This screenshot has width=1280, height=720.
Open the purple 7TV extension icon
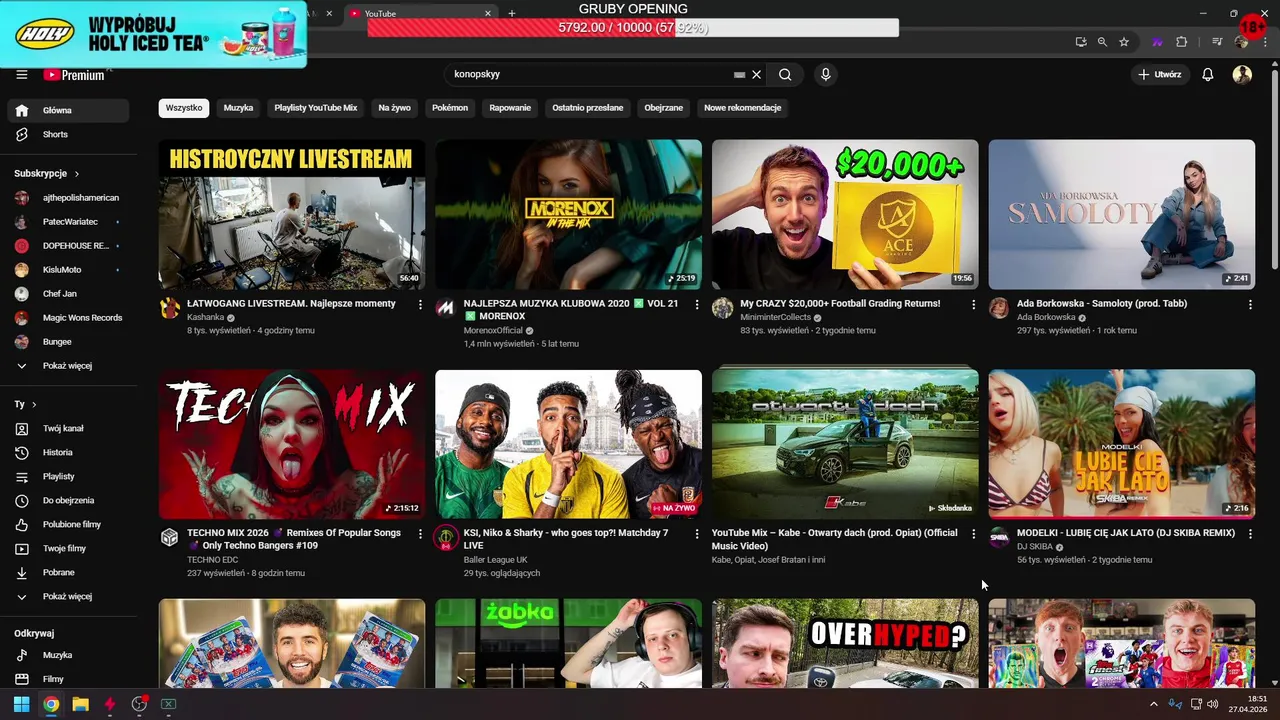click(x=1157, y=42)
